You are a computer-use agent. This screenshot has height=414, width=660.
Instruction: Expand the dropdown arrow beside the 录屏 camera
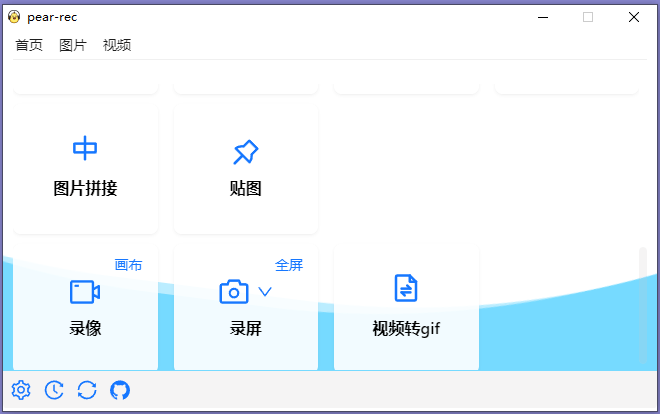coord(265,291)
